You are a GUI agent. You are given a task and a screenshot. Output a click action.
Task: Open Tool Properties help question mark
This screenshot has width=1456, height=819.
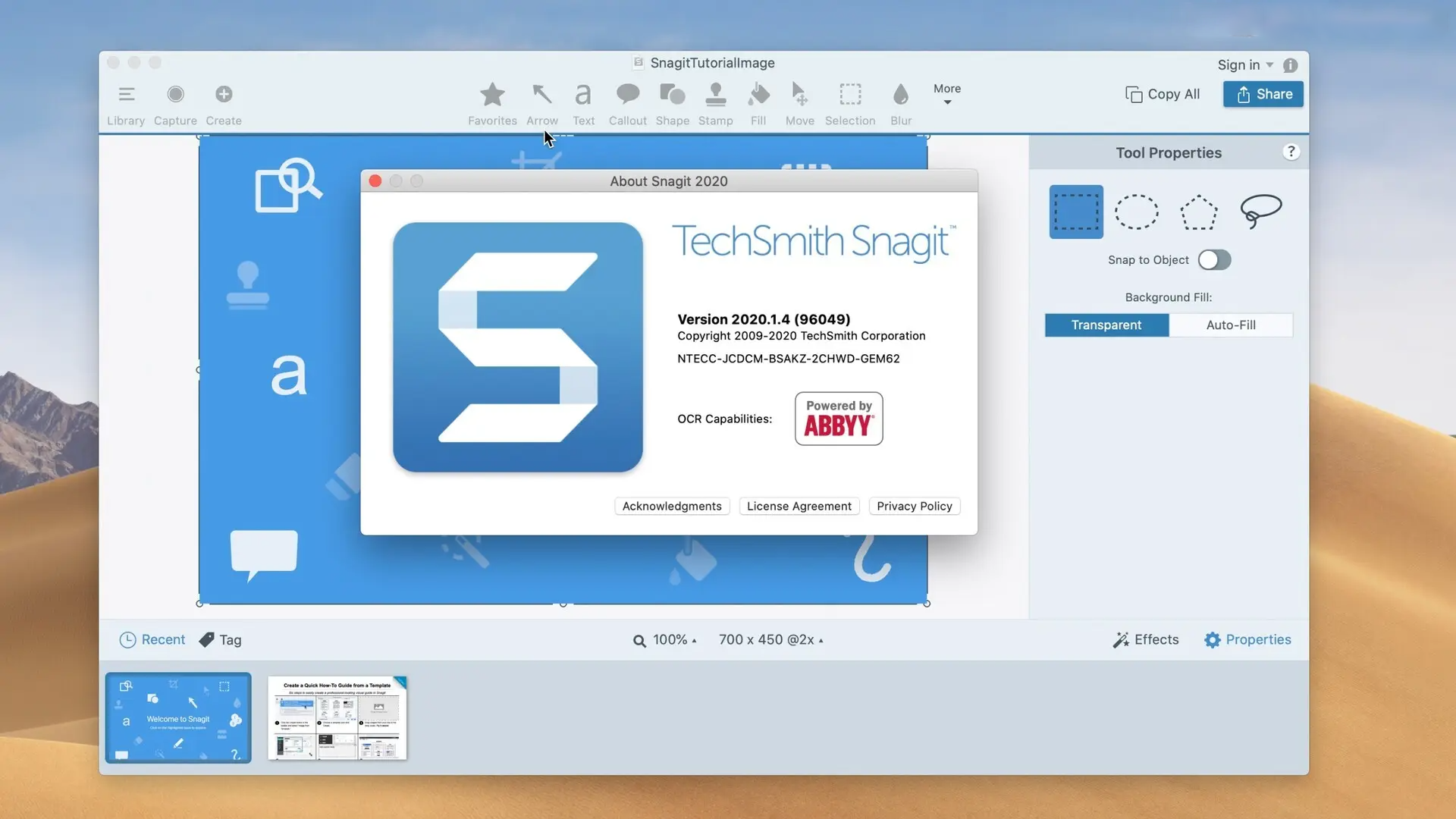(x=1291, y=152)
